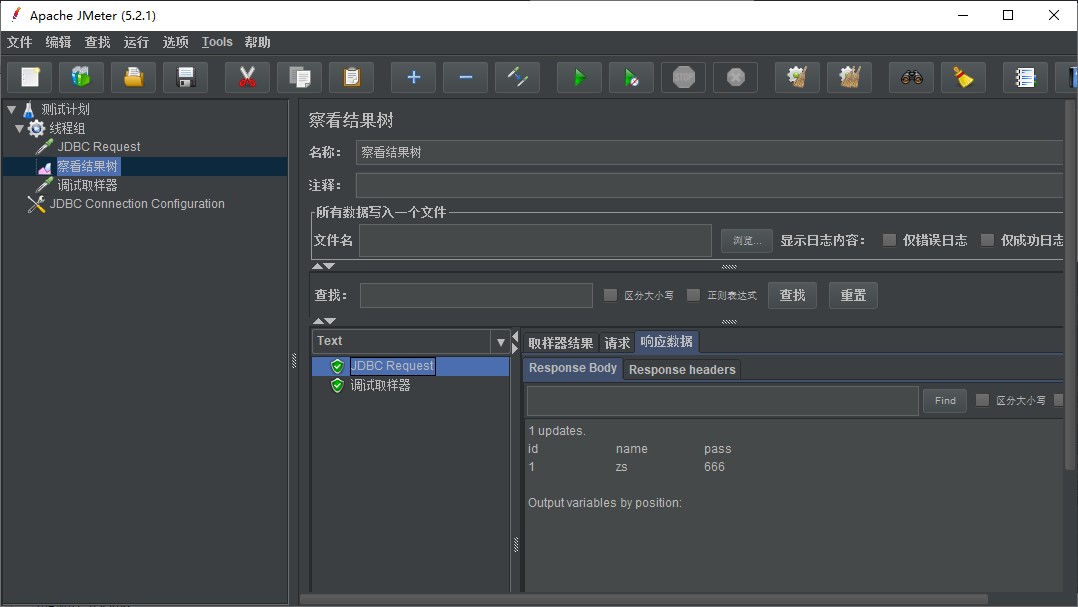Click the 查找 search button
This screenshot has height=607, width=1078.
(x=792, y=295)
